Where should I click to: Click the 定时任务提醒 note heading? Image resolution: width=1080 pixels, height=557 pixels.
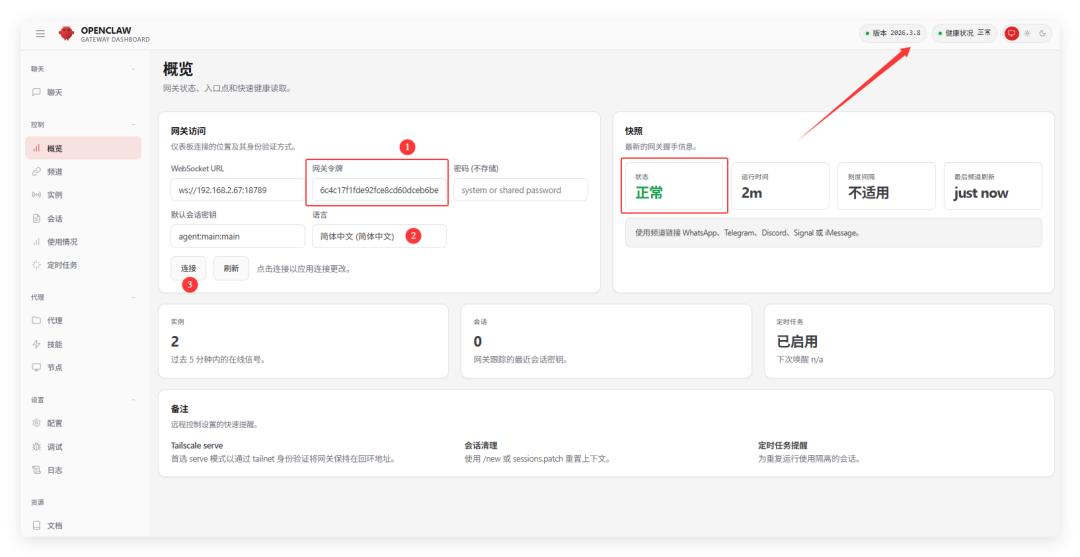coord(782,445)
